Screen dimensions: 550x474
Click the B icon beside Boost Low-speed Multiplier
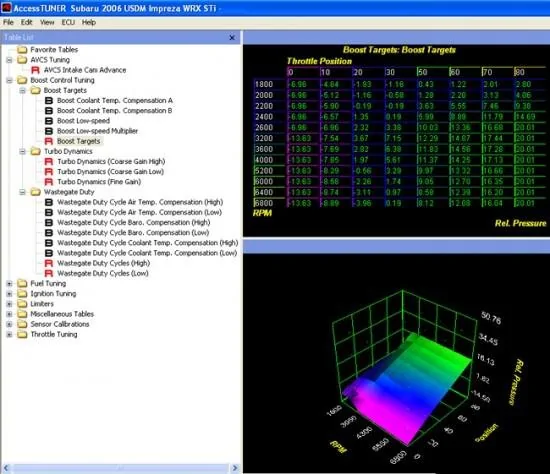[x=49, y=131]
